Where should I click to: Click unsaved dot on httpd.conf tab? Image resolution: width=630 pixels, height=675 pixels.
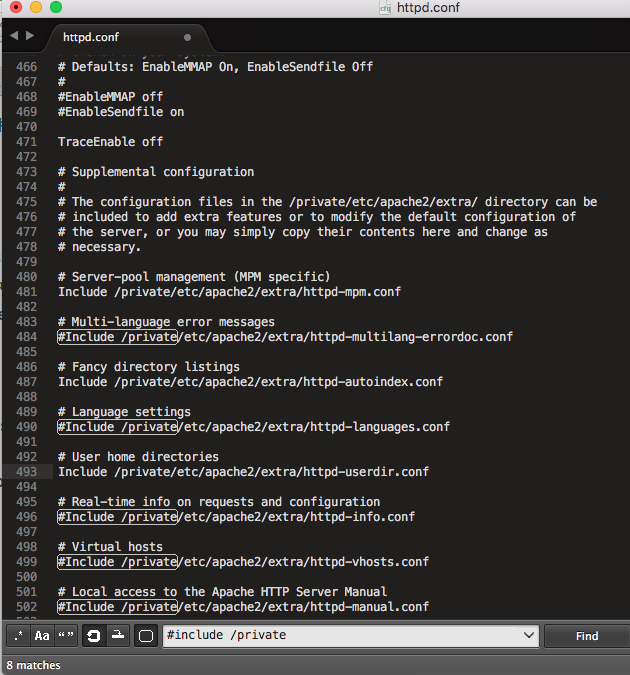pyautogui.click(x=187, y=37)
